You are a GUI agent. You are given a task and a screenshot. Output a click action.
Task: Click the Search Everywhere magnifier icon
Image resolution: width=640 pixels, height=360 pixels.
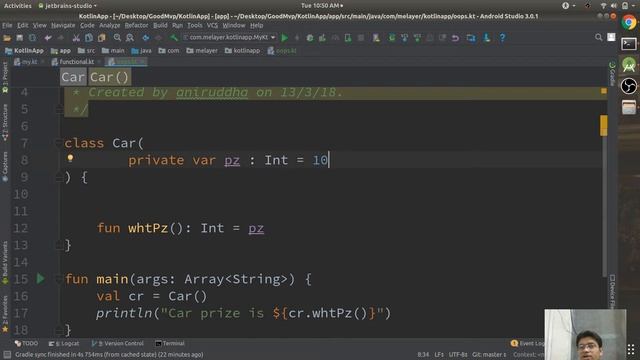pos(598,38)
